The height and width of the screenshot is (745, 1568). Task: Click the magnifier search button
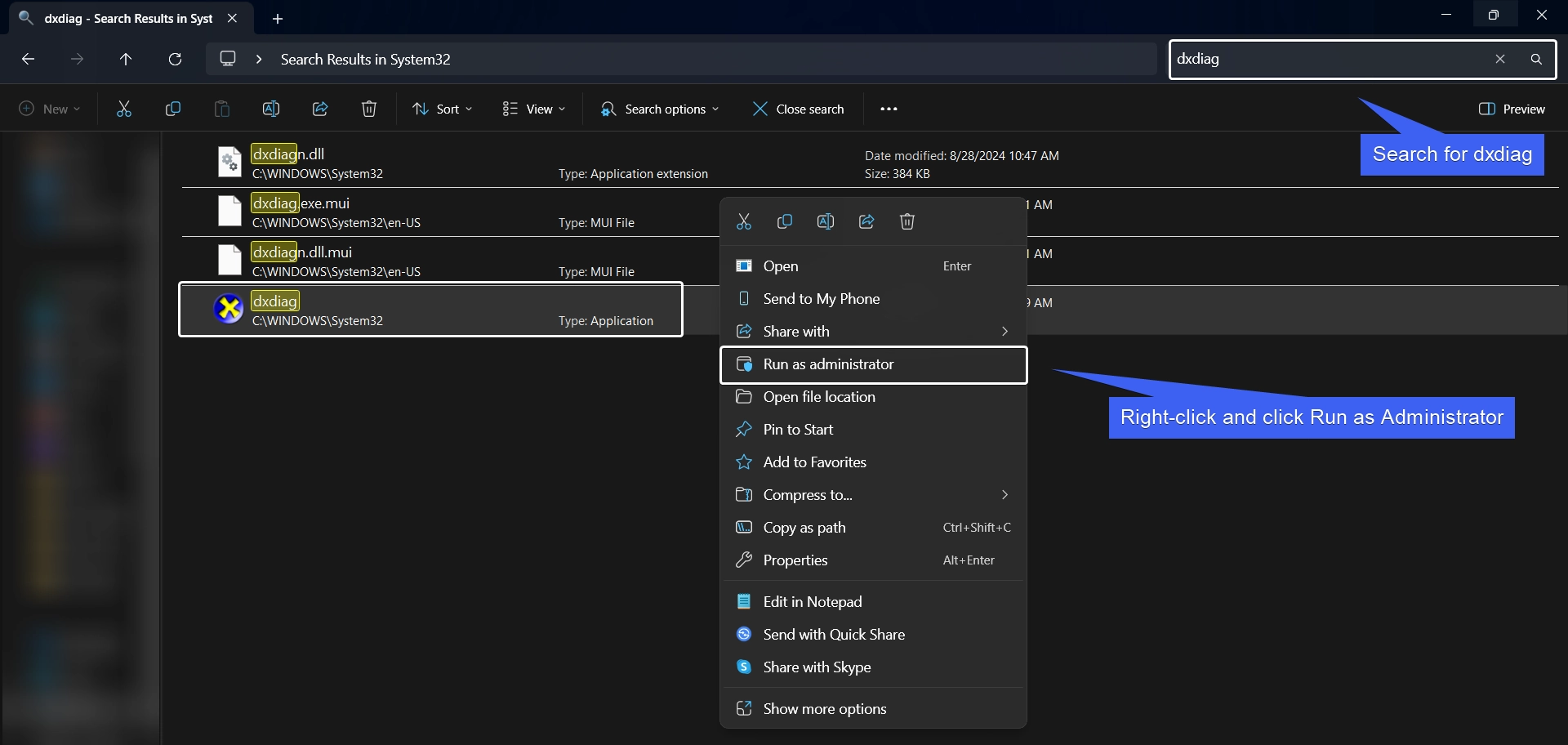tap(1536, 59)
